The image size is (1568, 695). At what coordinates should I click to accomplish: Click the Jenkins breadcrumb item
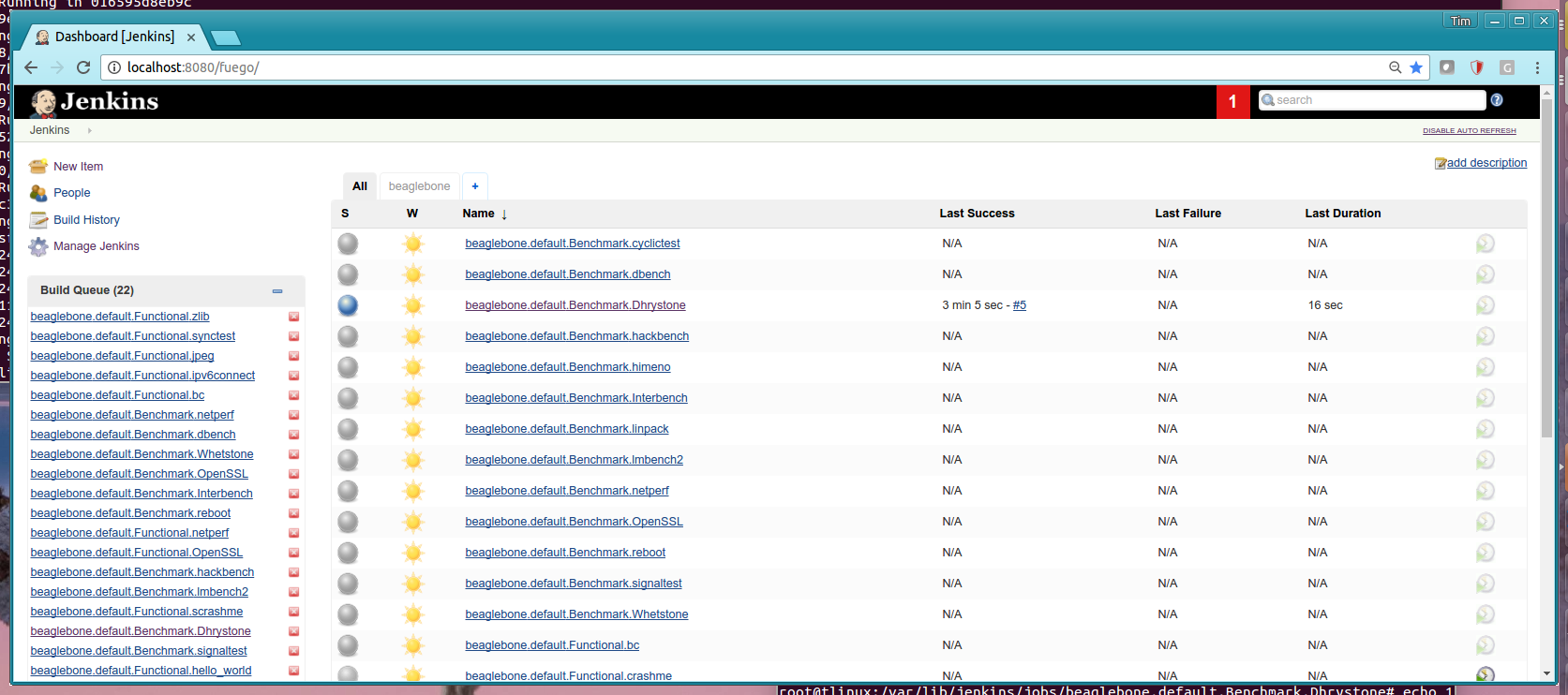point(50,130)
